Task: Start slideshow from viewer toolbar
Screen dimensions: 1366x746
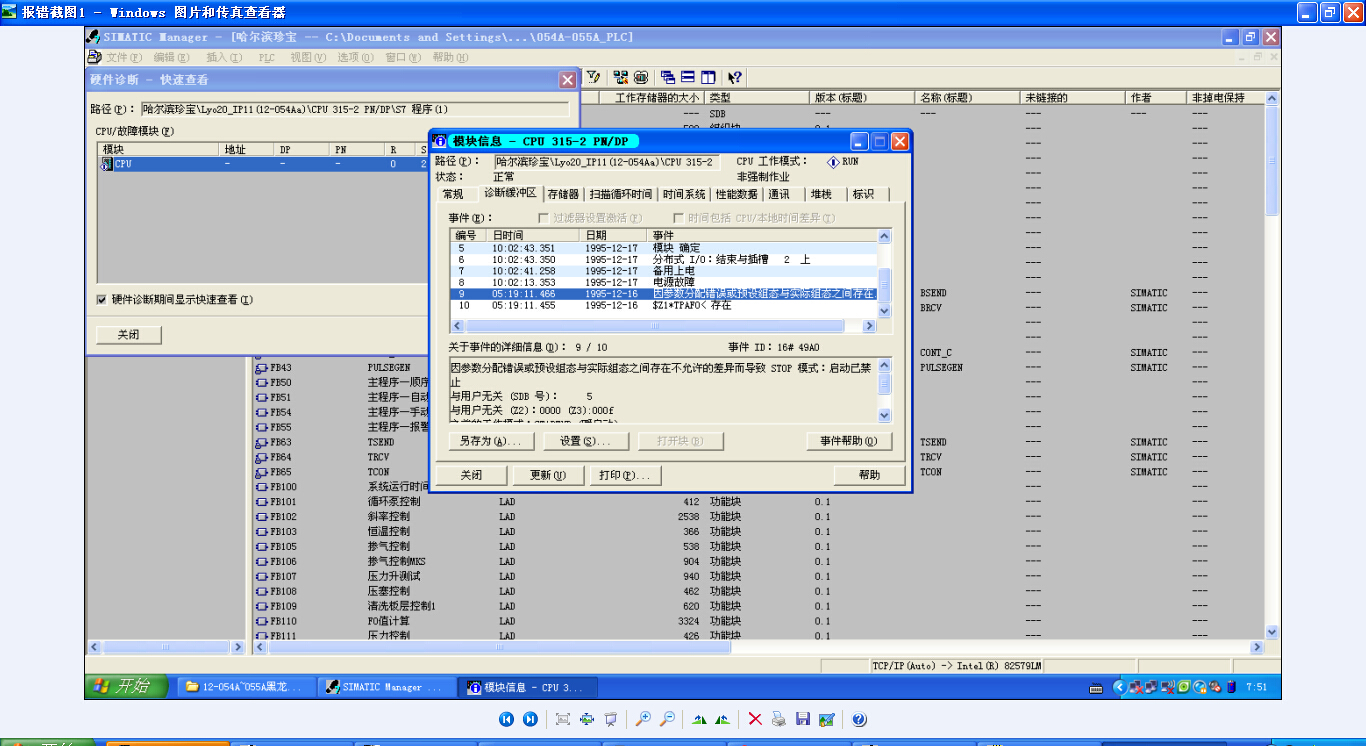Action: coord(611,719)
